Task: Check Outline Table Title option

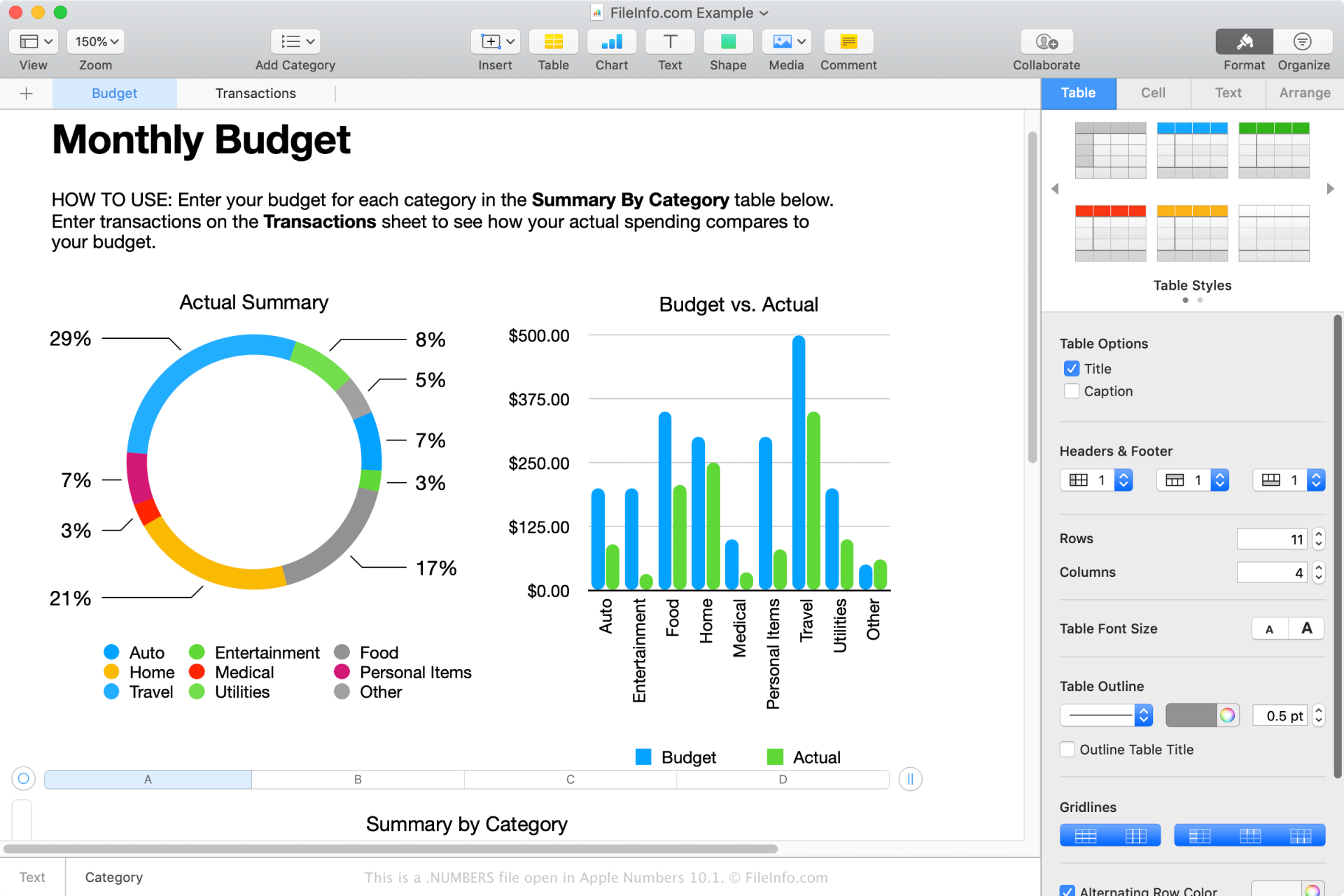Action: (x=1067, y=750)
